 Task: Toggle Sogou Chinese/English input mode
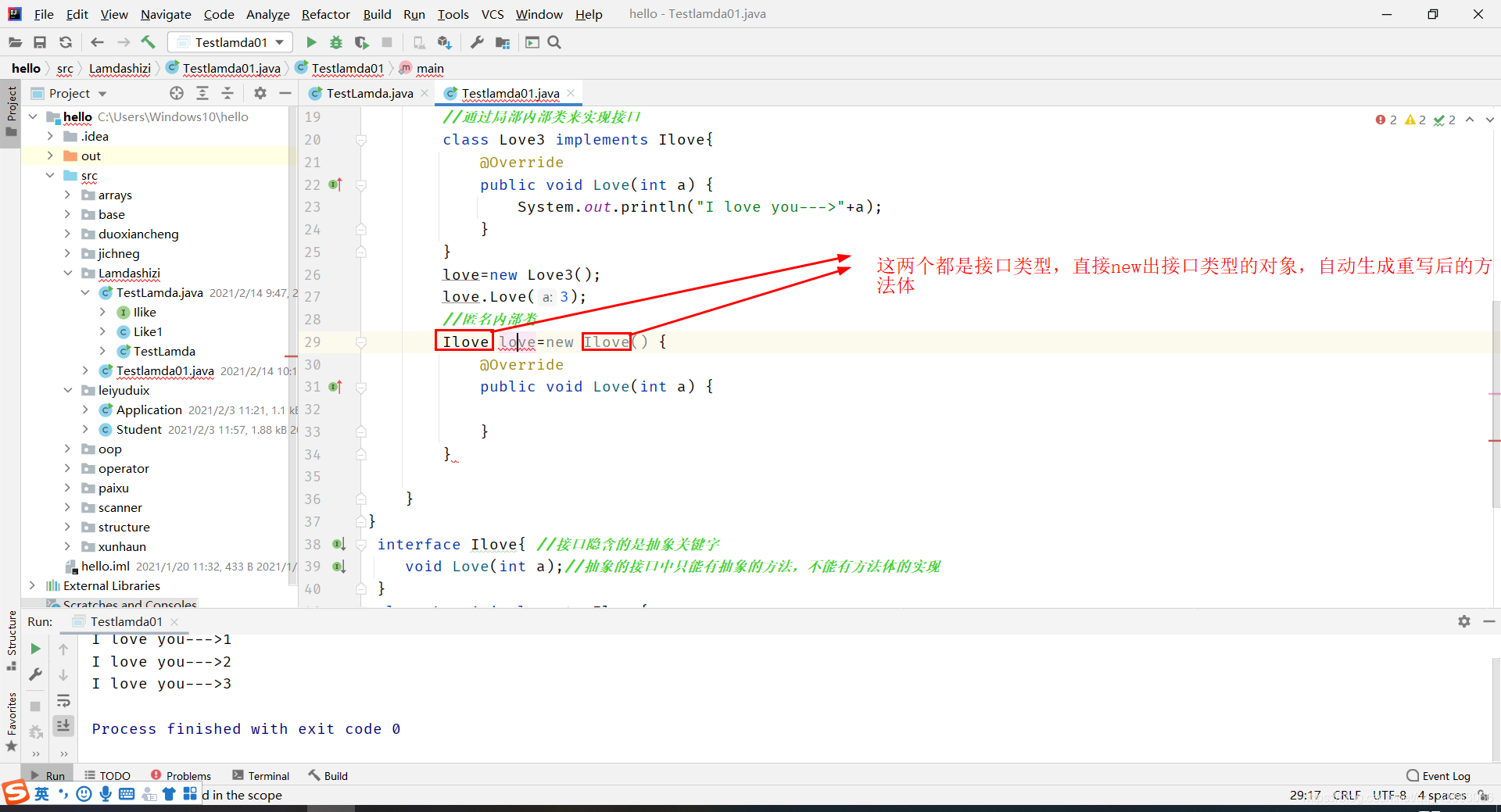coord(42,794)
